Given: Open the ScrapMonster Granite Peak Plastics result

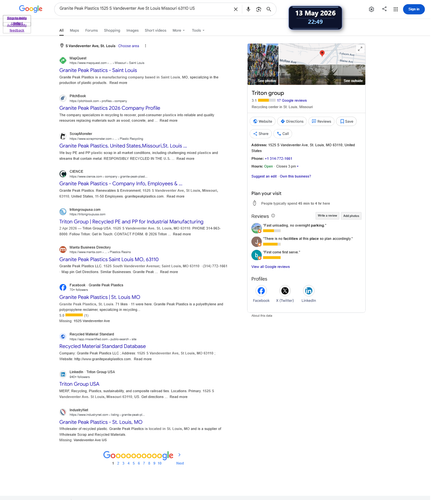Looking at the screenshot, I should point(123,146).
